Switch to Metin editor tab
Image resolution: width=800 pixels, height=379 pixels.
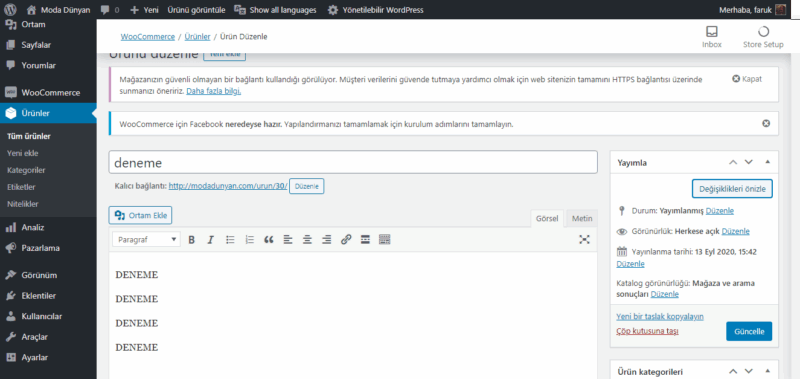[582, 218]
